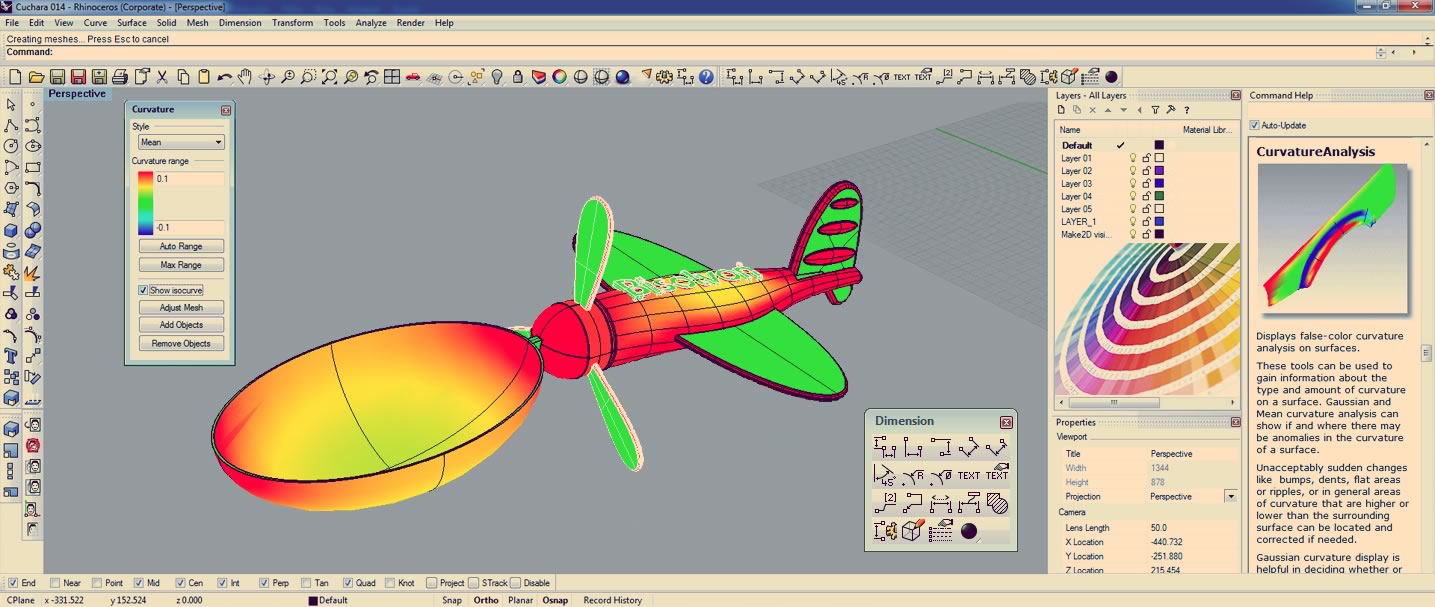
Task: Uncheck the Show isocurve checkbox
Action: 144,290
